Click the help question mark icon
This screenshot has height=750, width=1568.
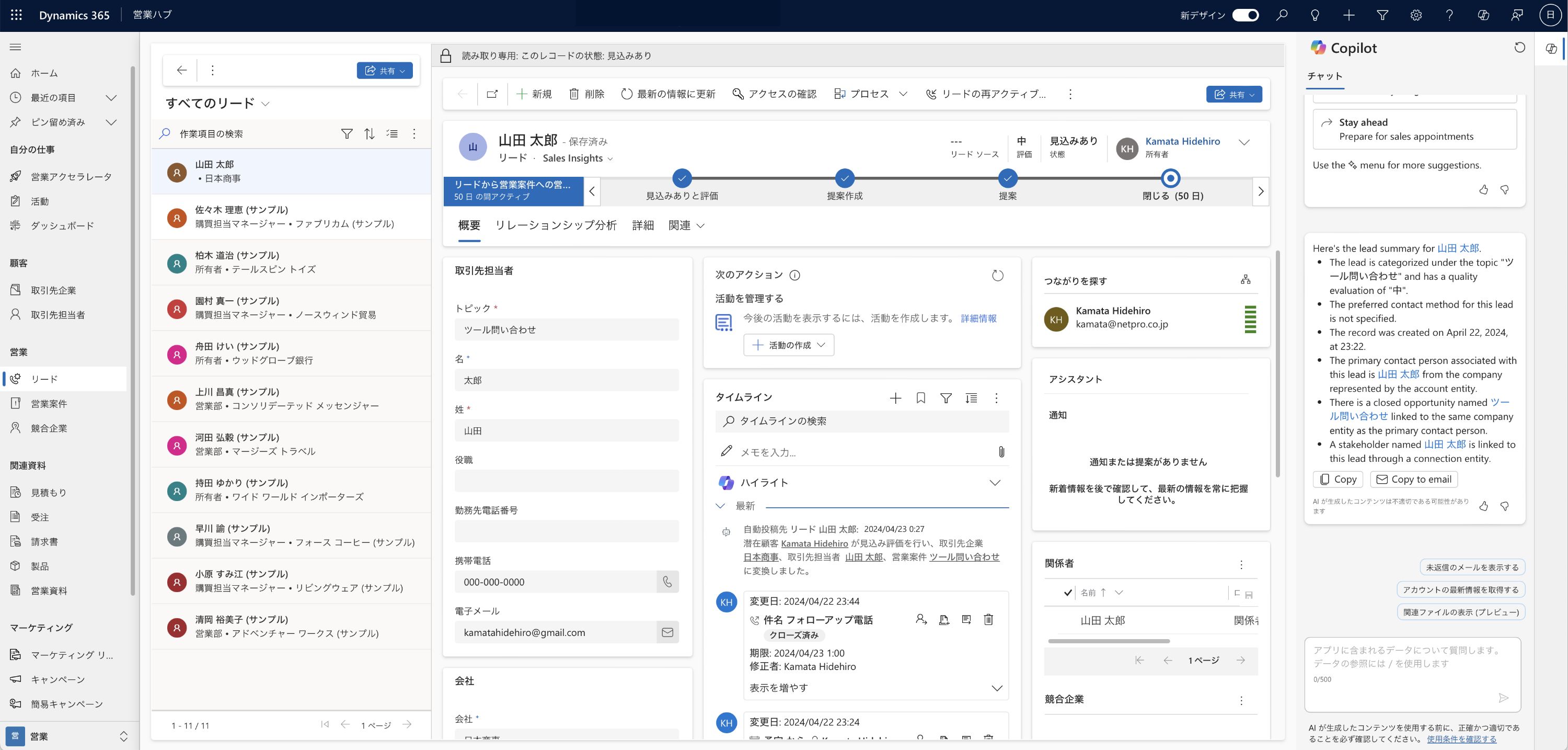pyautogui.click(x=1449, y=15)
